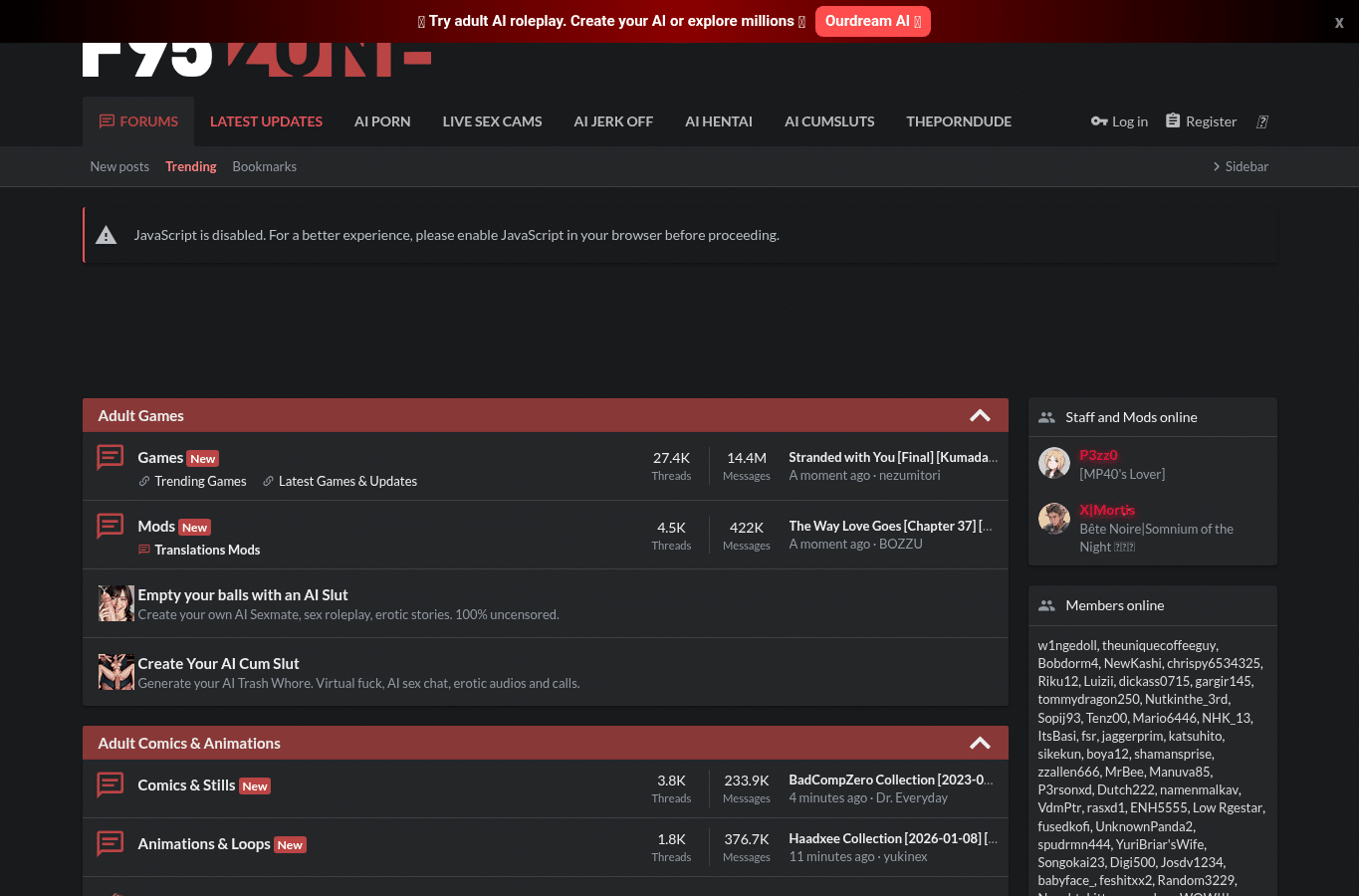This screenshot has width=1359, height=896.
Task: Click member name w1ngedoll
Action: point(1067,645)
